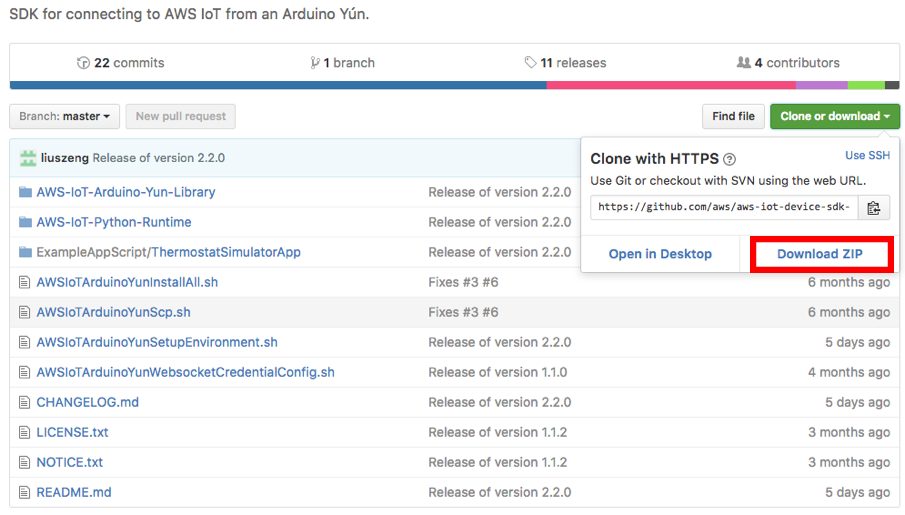This screenshot has width=905, height=515.
Task: Open the AWS-IoT-Arduino-Yun-Library folder
Action: tap(126, 192)
